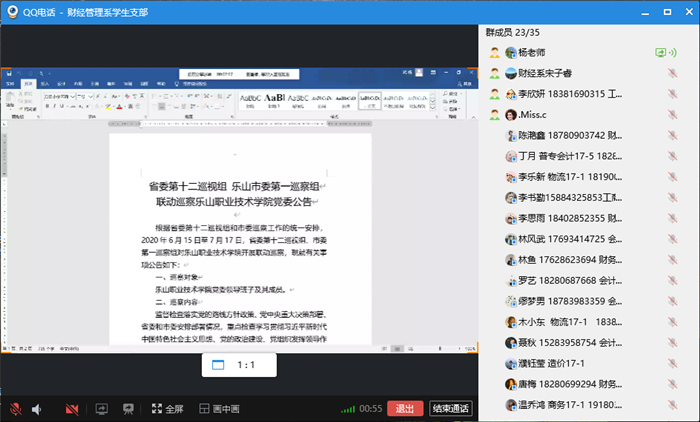Image resolution: width=700 pixels, height=422 pixels.
Task: Click the red 退出 button
Action: (x=404, y=409)
